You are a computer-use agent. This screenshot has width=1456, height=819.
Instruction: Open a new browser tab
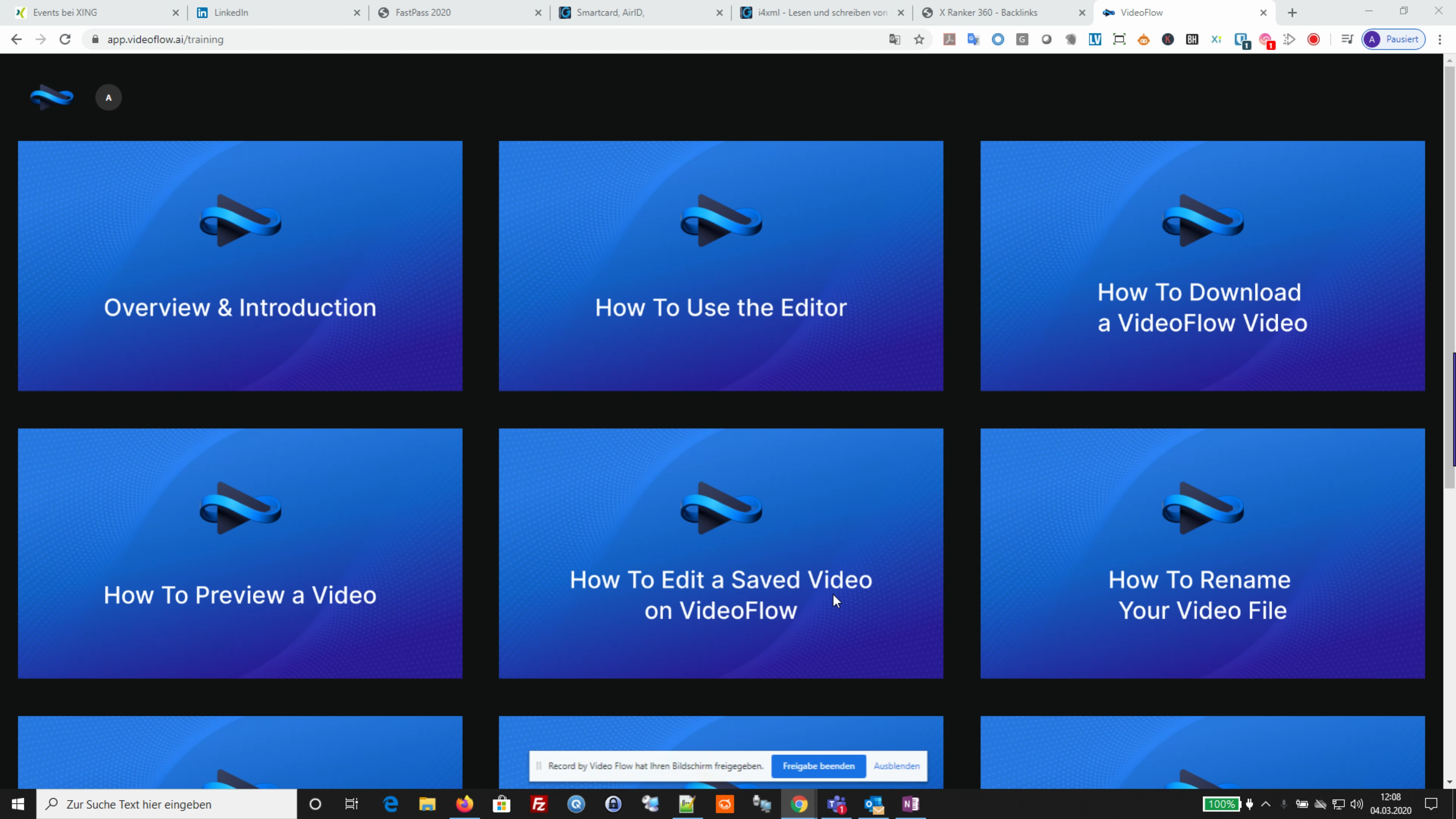[1292, 13]
